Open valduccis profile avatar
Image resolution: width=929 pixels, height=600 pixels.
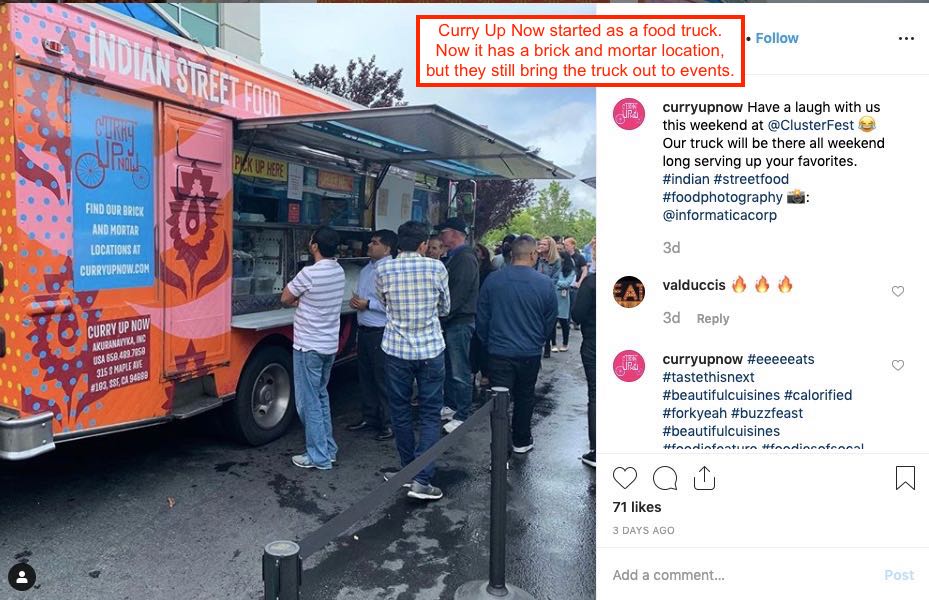[629, 292]
